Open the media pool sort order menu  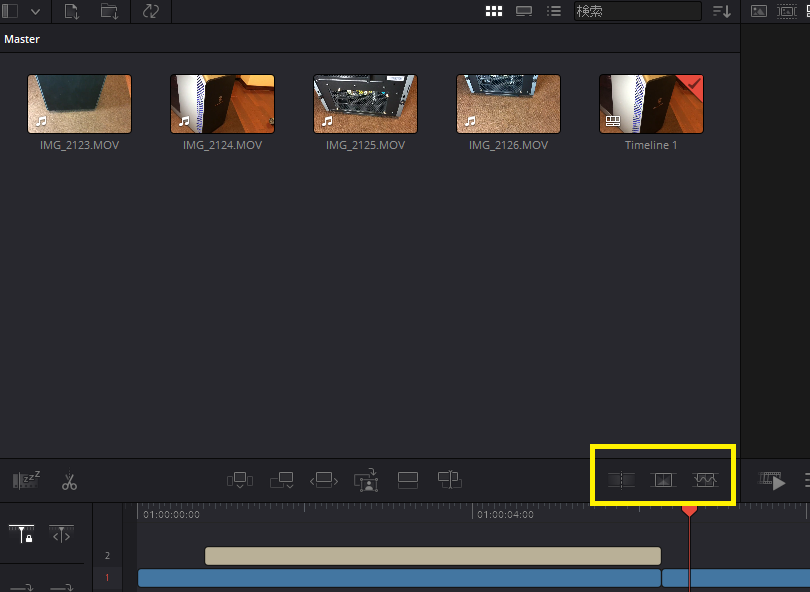coord(722,11)
